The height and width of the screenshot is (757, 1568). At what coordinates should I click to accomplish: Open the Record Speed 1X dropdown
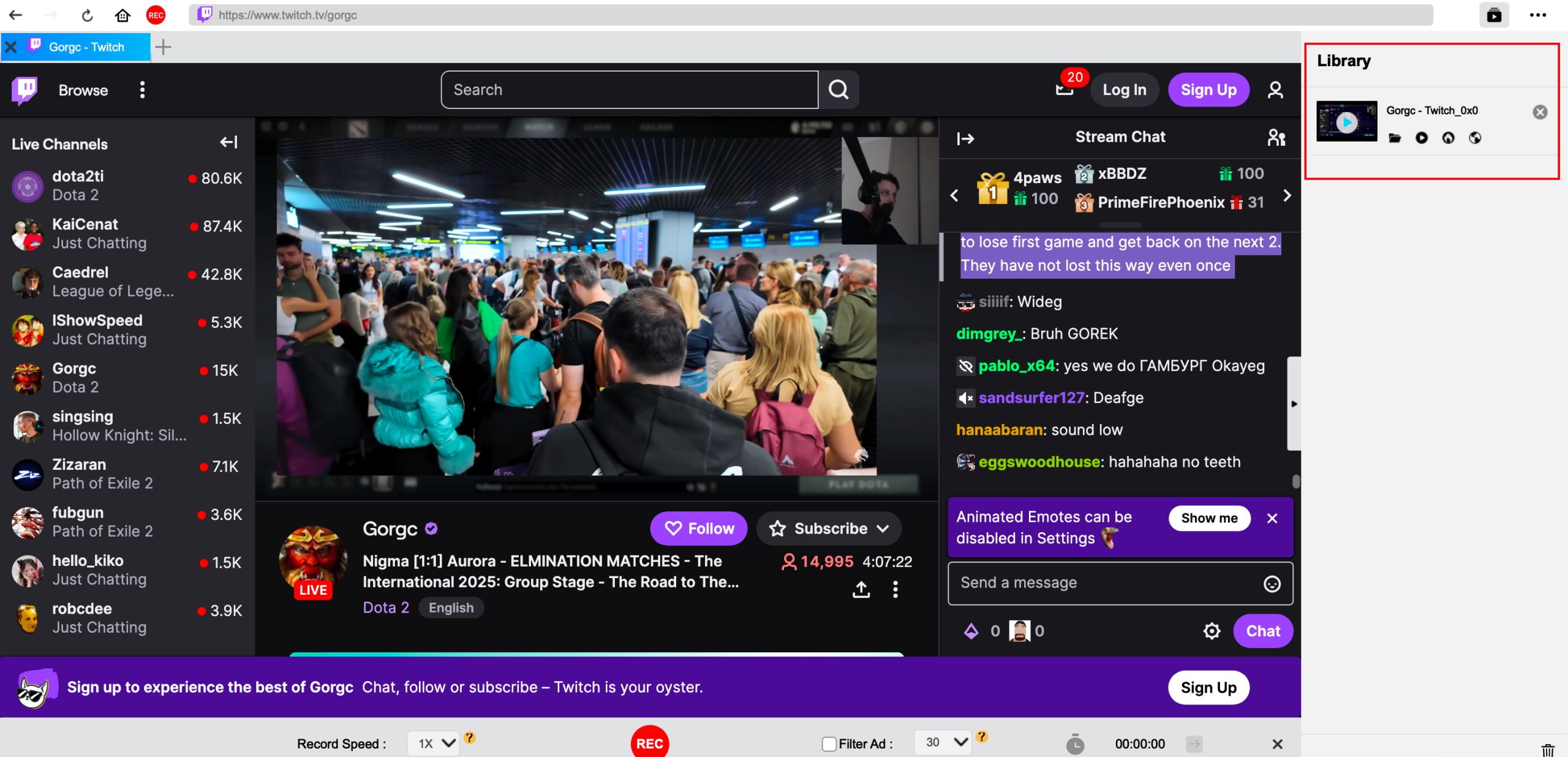(x=434, y=743)
